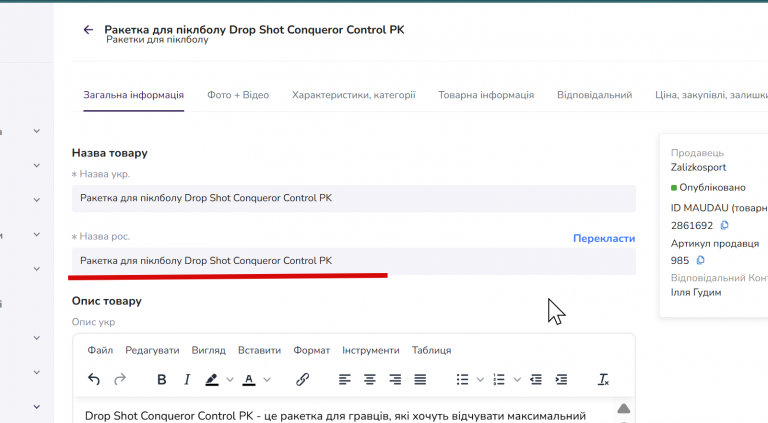
Task: Toggle bold formatting
Action: click(162, 379)
